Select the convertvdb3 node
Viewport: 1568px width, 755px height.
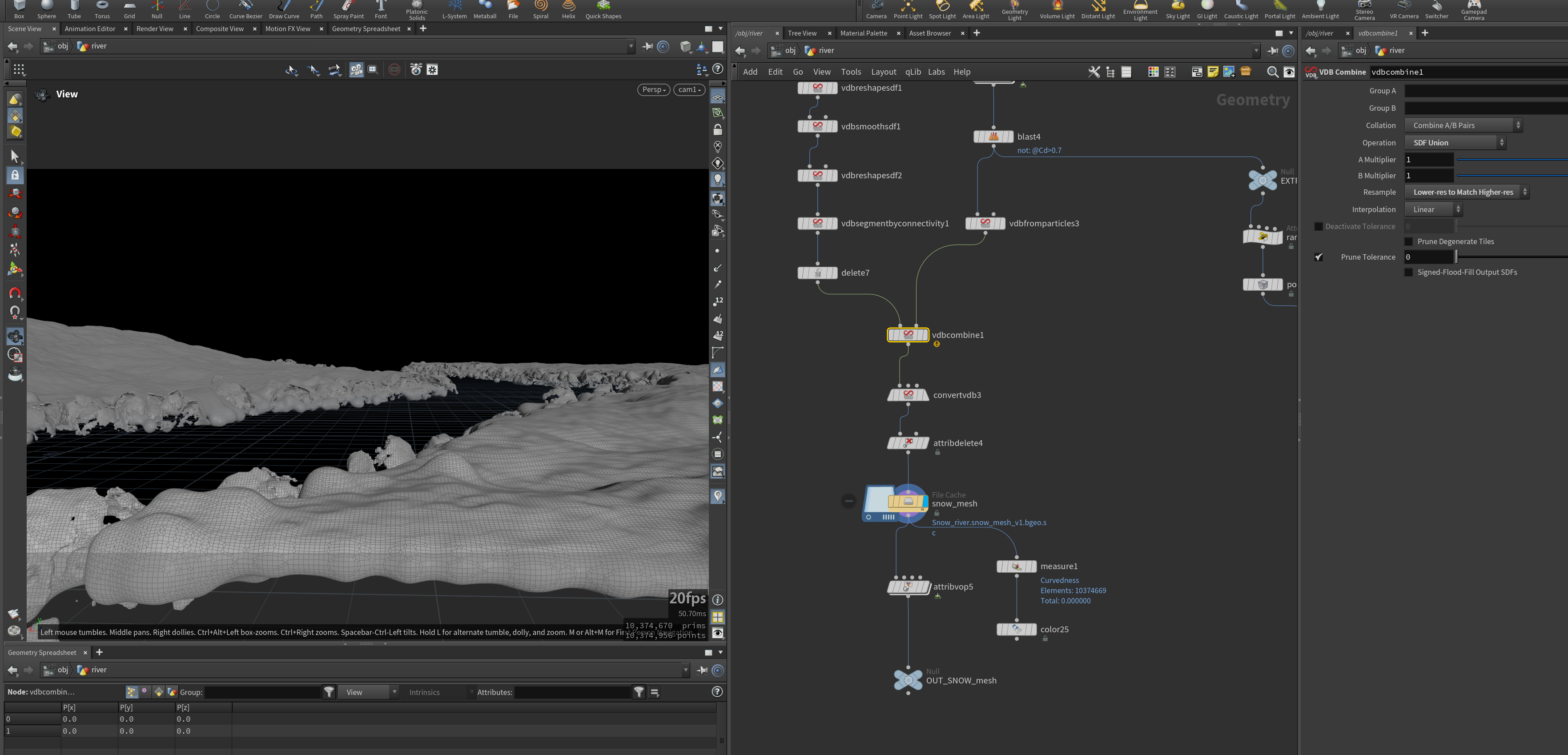908,395
